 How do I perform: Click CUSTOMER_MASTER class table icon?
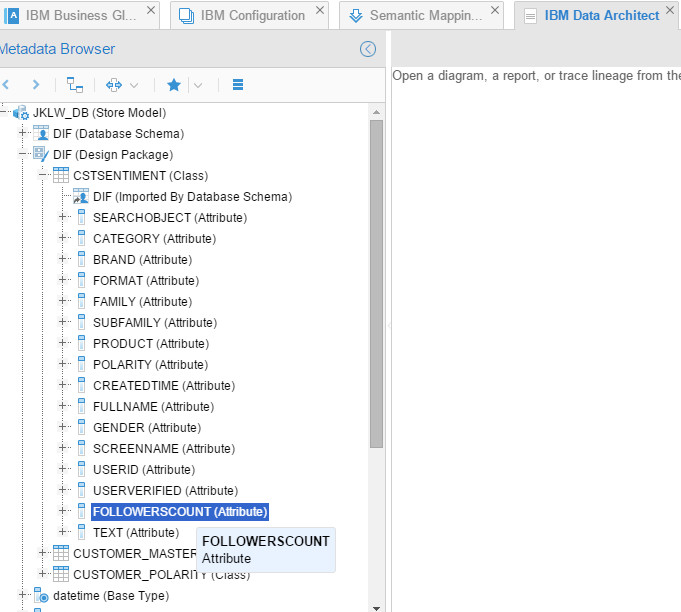(61, 553)
